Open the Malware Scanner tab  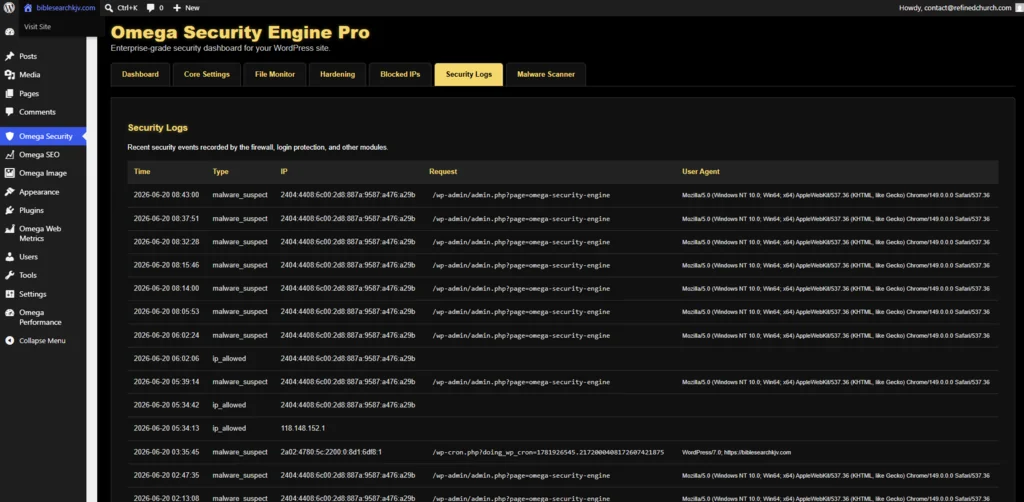[546, 74]
